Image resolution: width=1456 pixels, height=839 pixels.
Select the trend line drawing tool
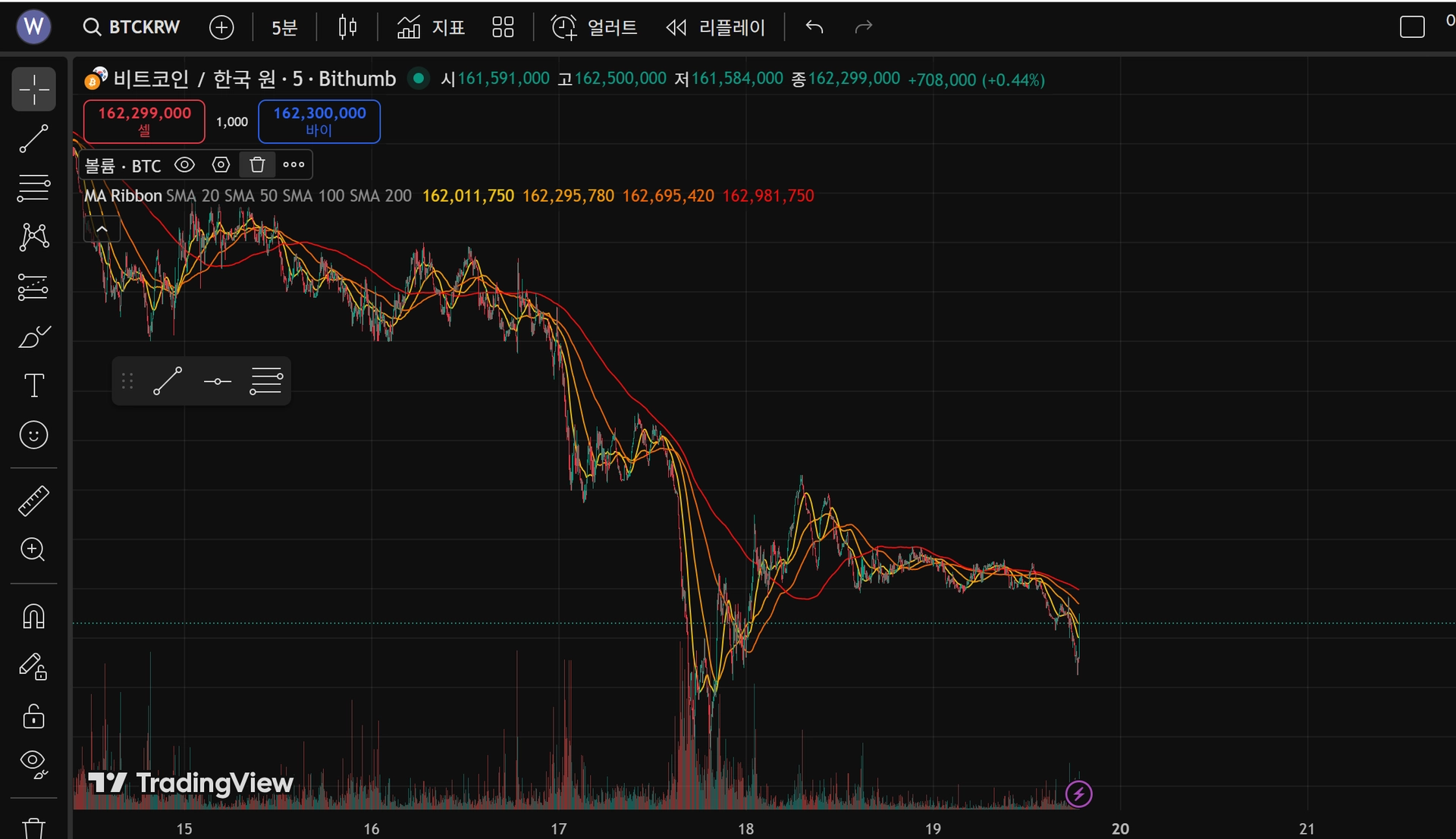pos(33,139)
